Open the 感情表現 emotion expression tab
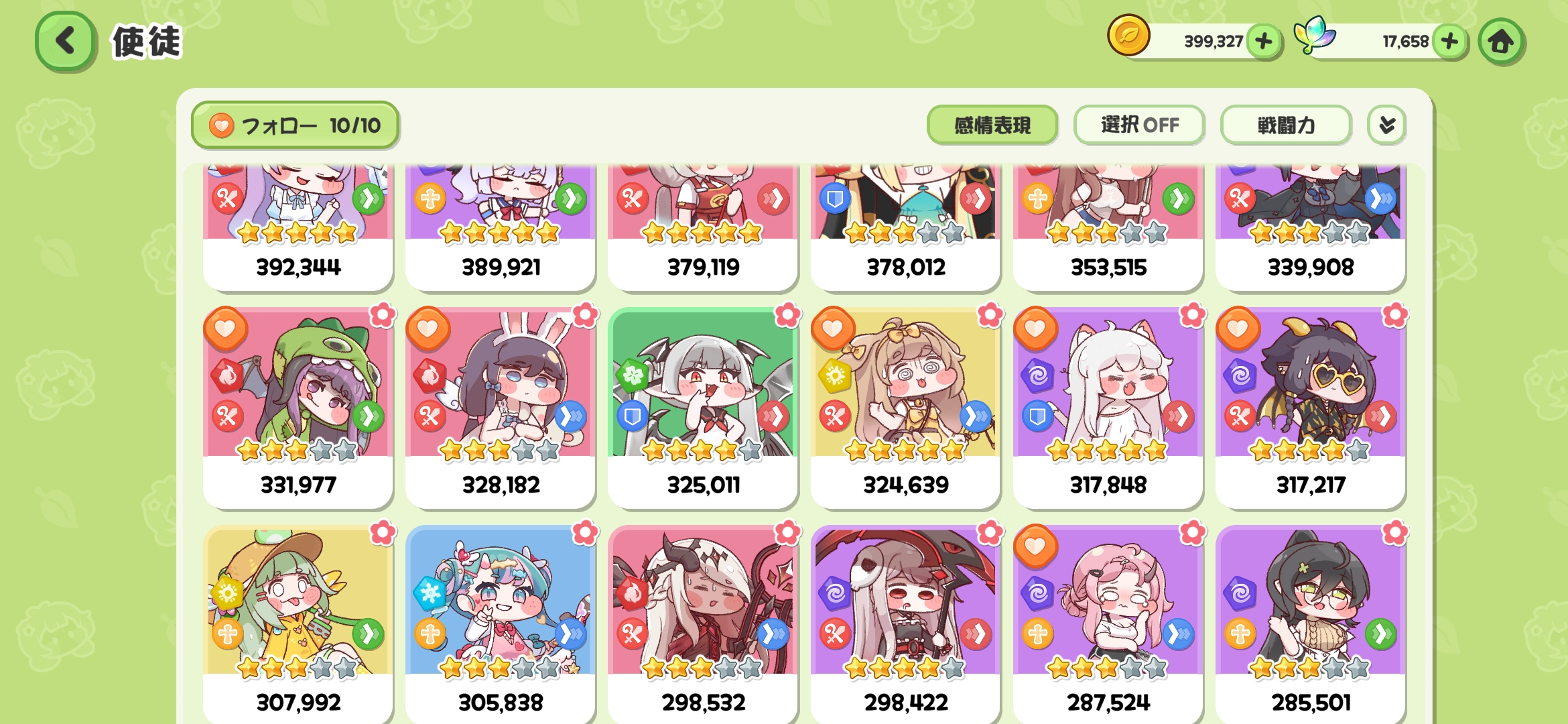Image resolution: width=1568 pixels, height=724 pixels. coord(992,125)
